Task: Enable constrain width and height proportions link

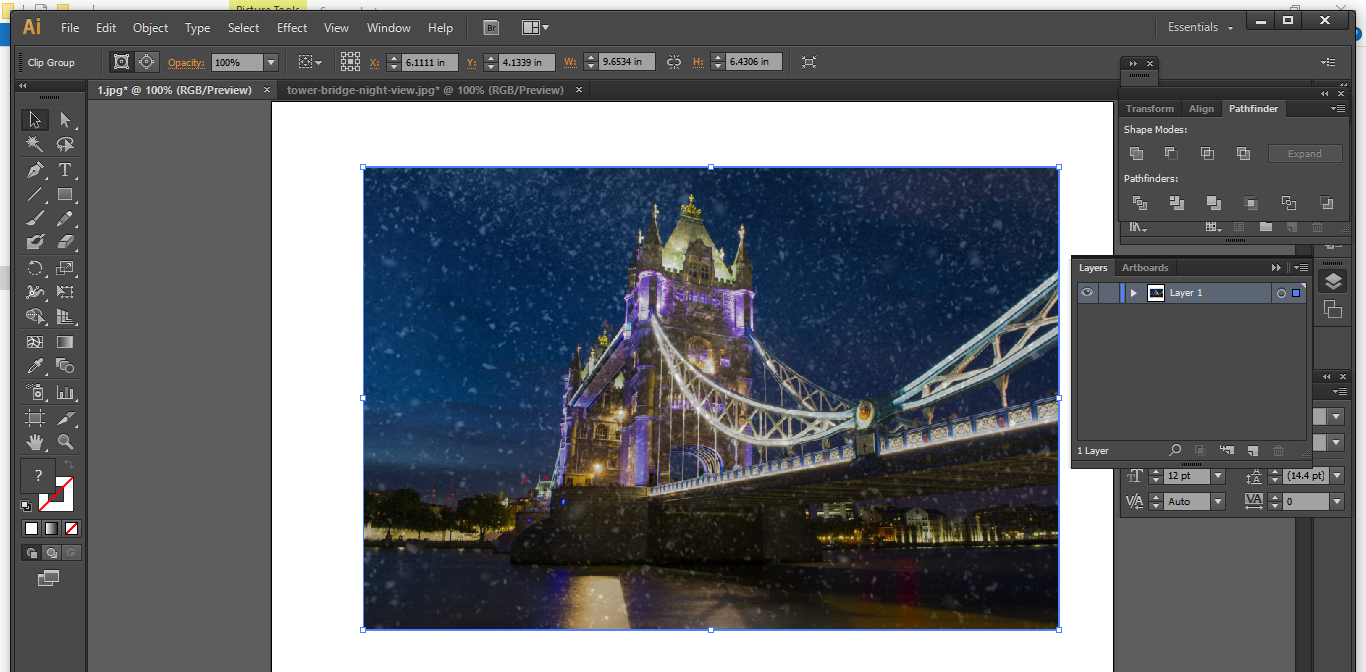Action: pos(673,61)
